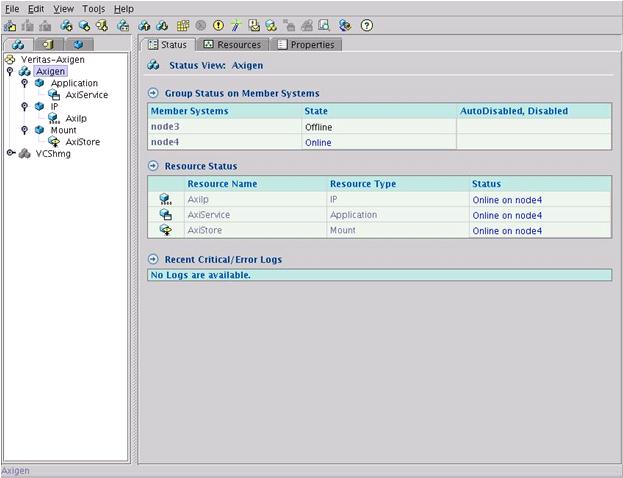Click the Add System toolbar icon
The image size is (623, 478).
coord(102,26)
